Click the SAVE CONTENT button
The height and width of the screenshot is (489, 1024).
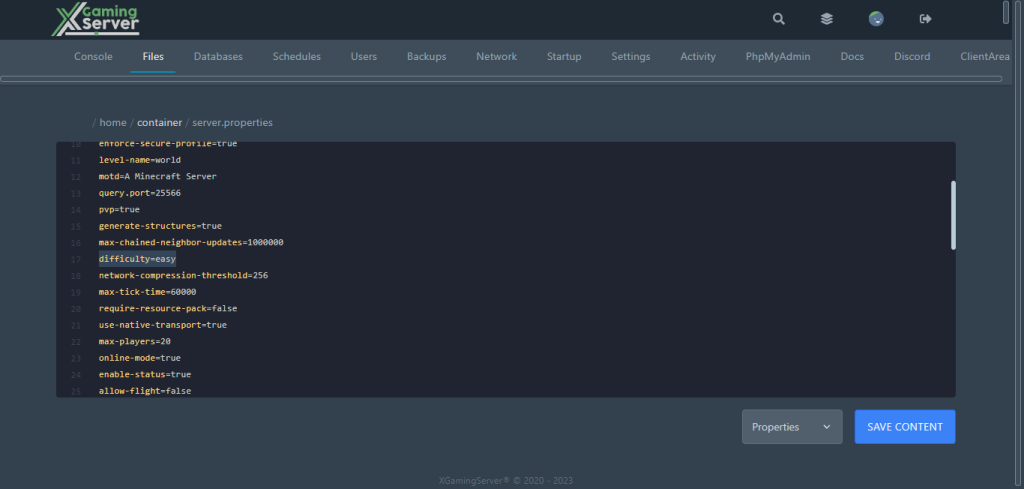click(905, 427)
